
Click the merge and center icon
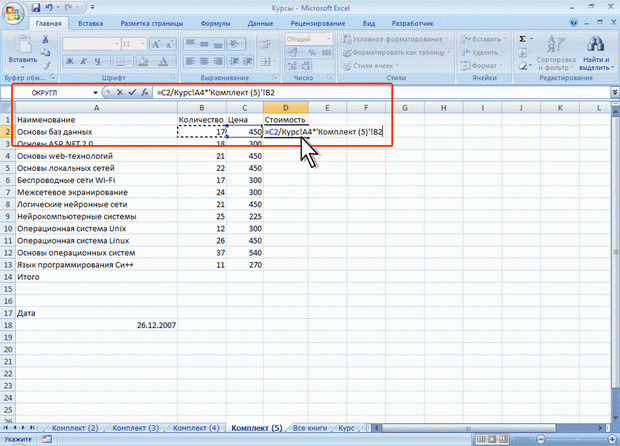(x=267, y=61)
